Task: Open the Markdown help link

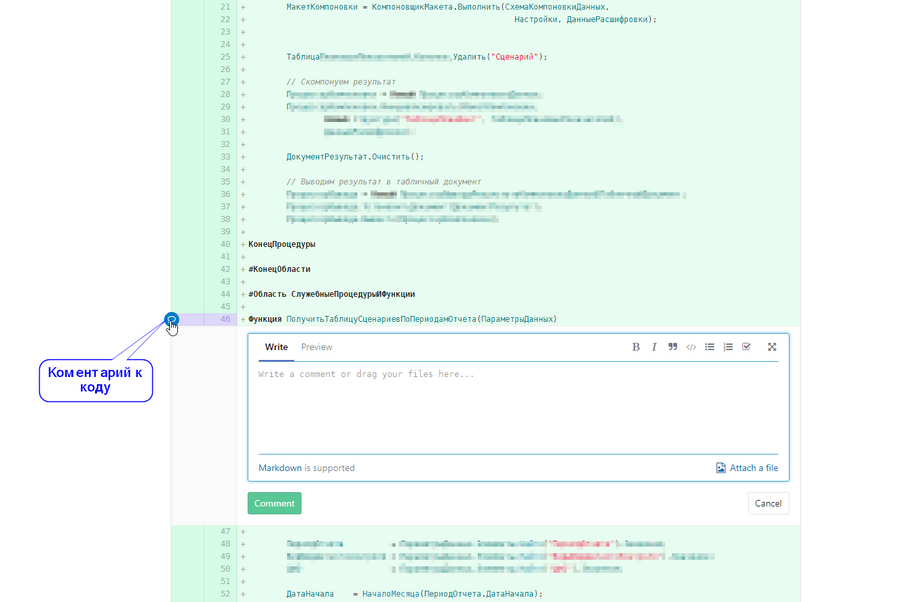Action: 280,468
